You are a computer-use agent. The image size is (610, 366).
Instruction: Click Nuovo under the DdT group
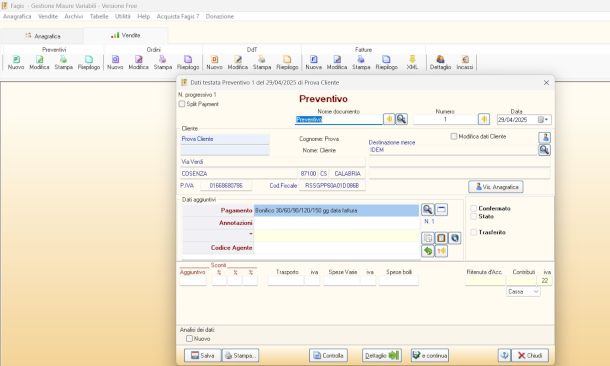[x=214, y=63]
